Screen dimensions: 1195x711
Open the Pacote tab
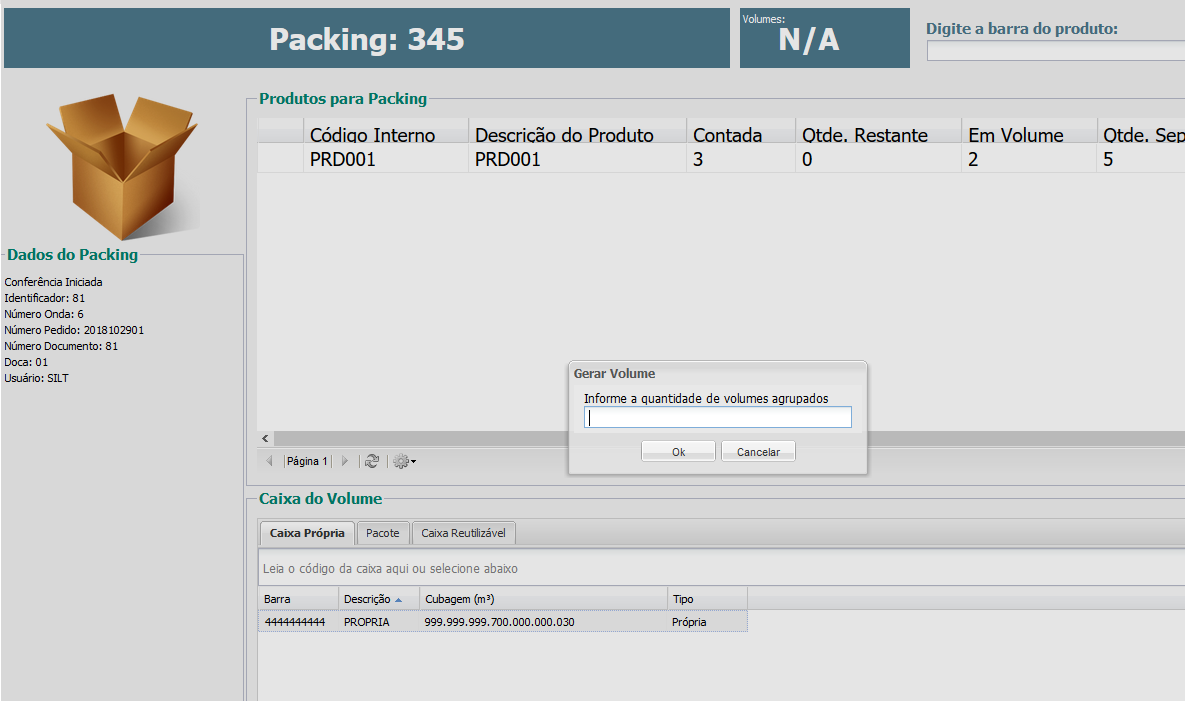pyautogui.click(x=383, y=533)
